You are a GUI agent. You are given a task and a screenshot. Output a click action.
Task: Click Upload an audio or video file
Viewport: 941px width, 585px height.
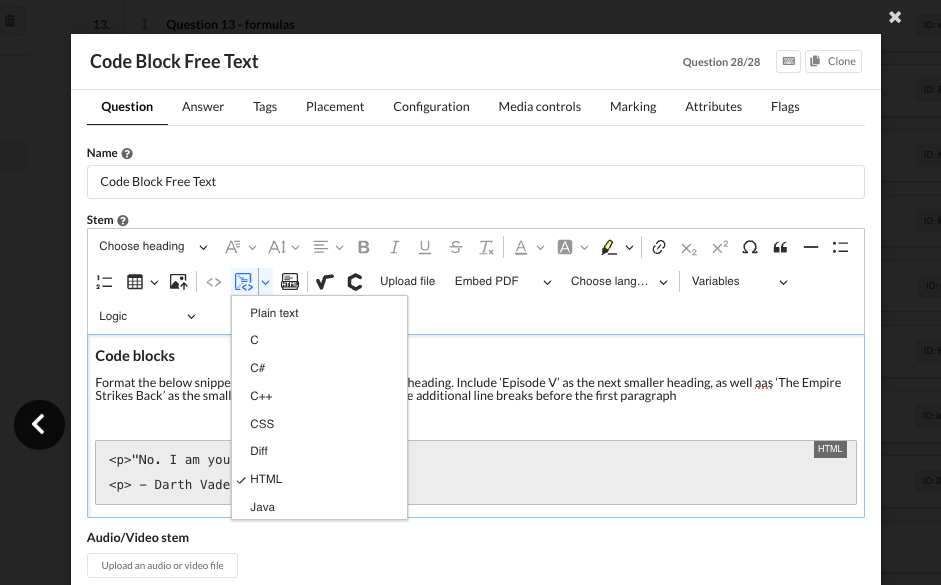point(162,565)
